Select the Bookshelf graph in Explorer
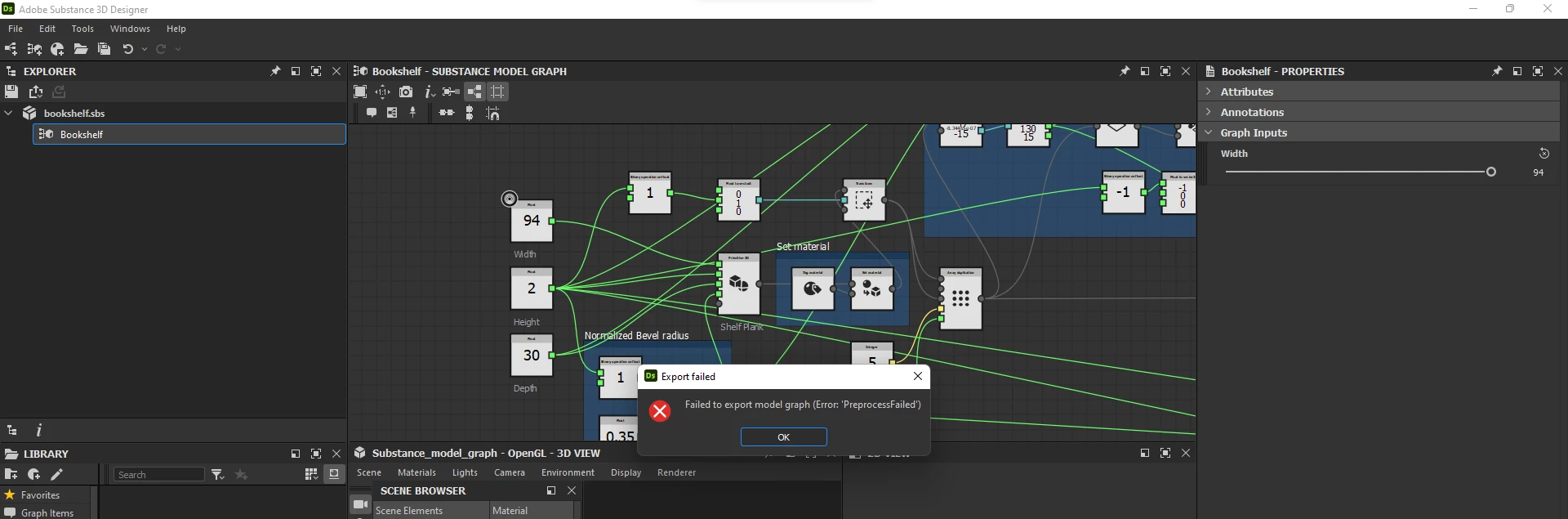The image size is (1568, 519). 189,134
